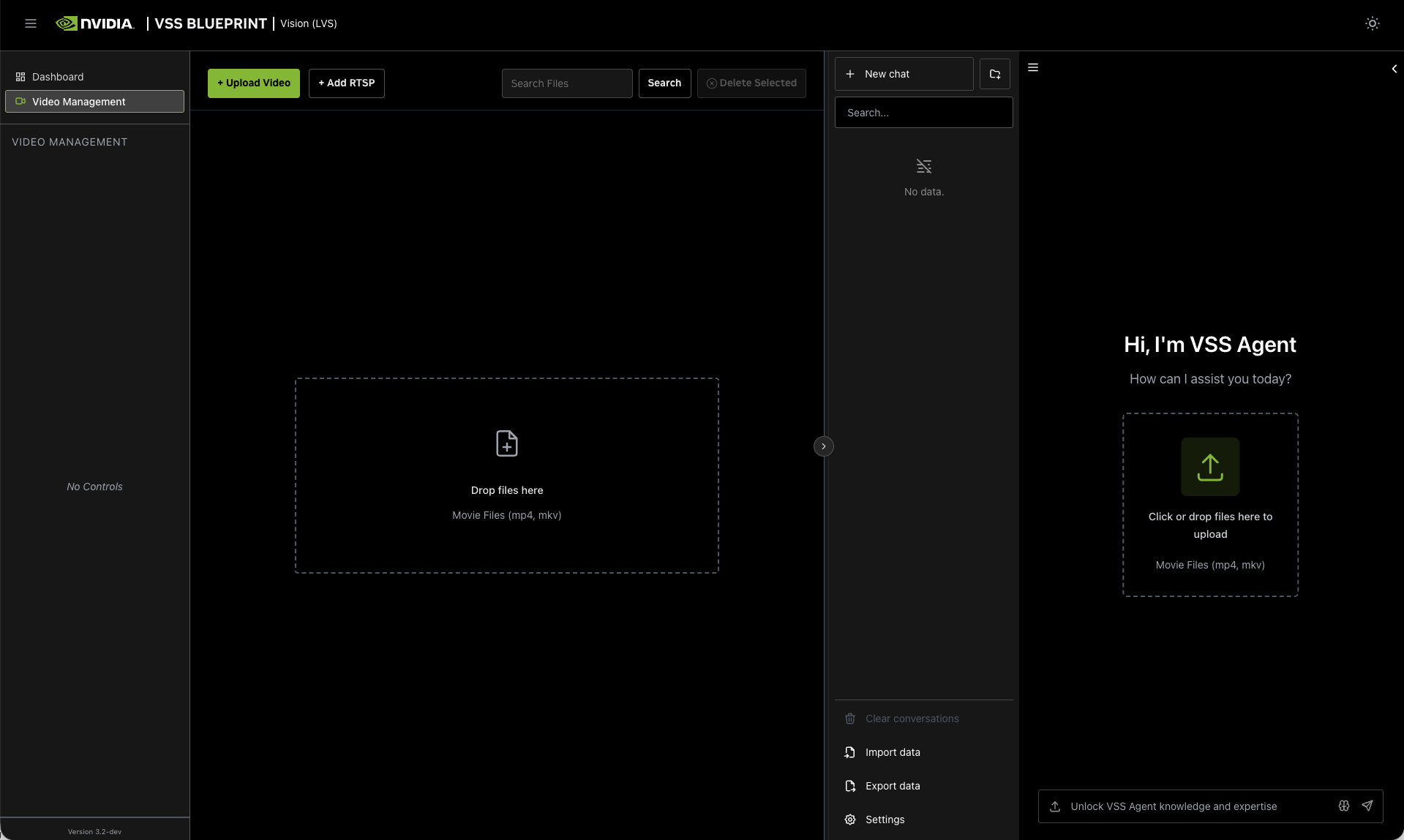Click Clear conversations

924,719
